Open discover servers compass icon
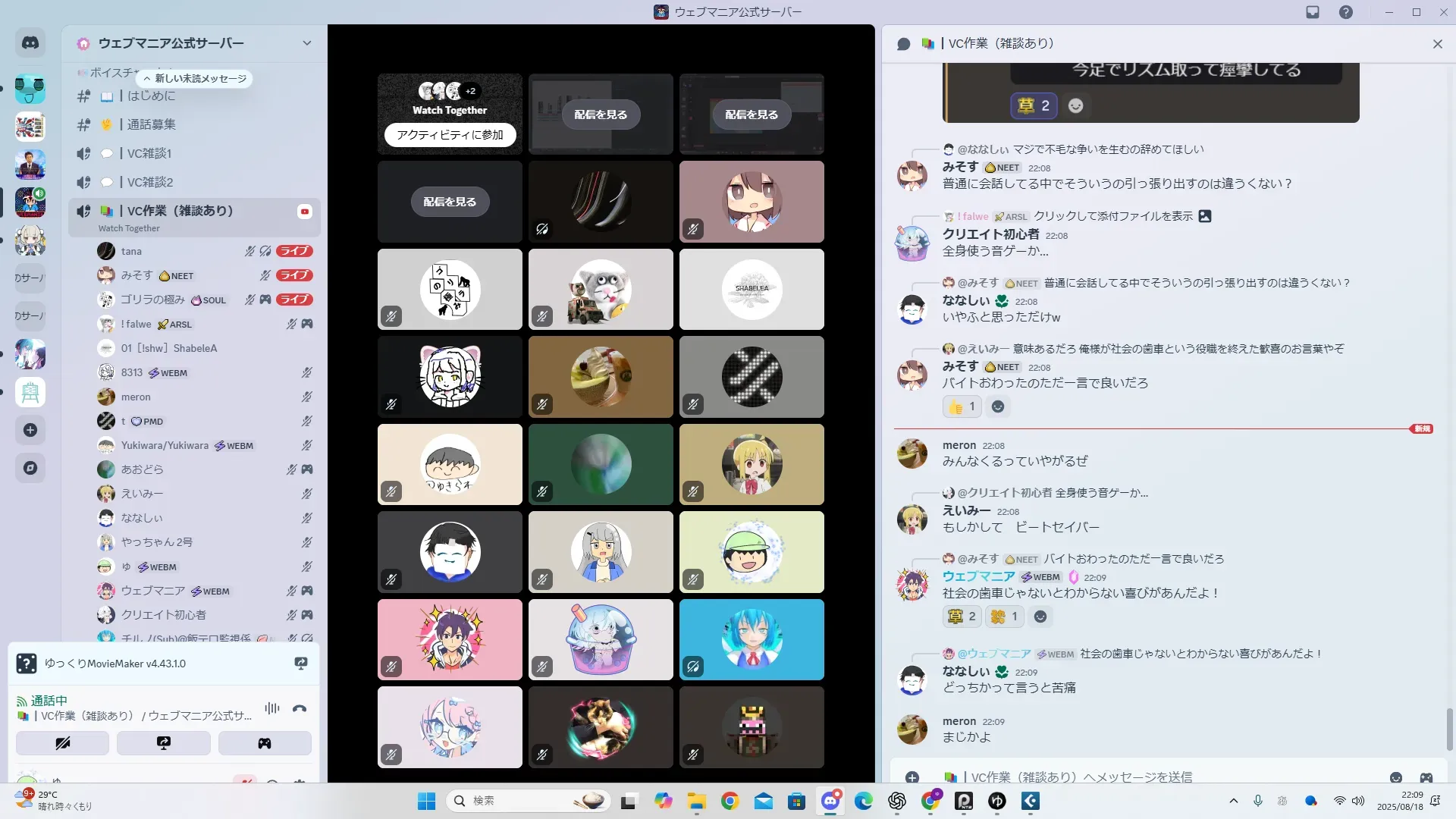The width and height of the screenshot is (1456, 819). [x=30, y=468]
